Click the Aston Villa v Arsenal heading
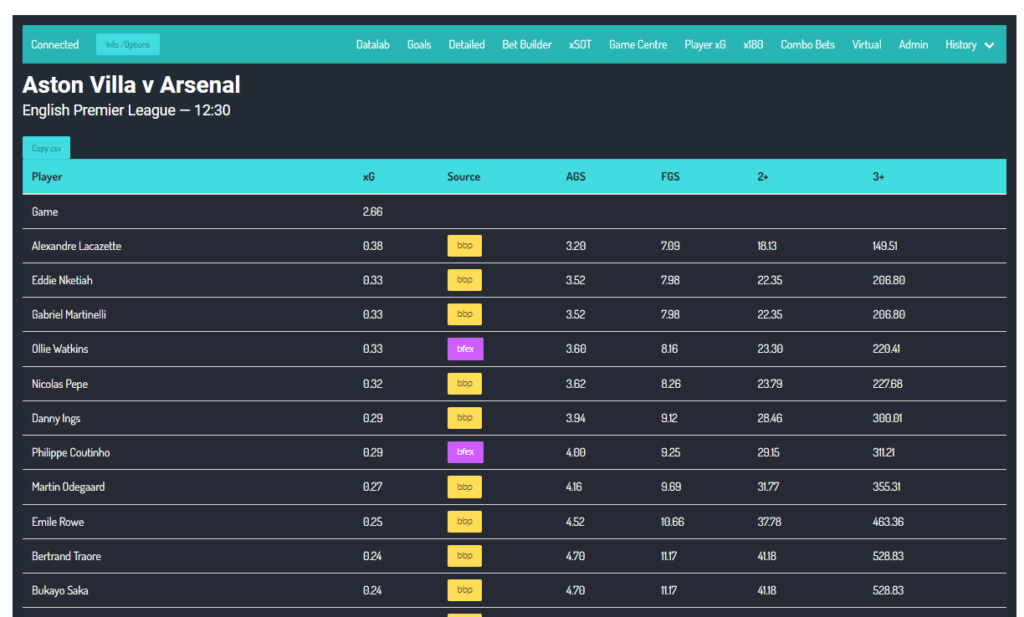The image size is (1024, 617). tap(131, 85)
